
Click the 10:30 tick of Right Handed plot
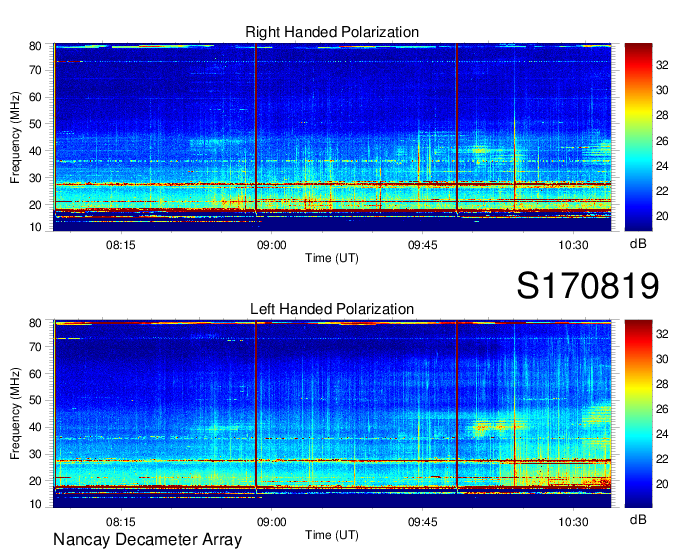click(573, 245)
